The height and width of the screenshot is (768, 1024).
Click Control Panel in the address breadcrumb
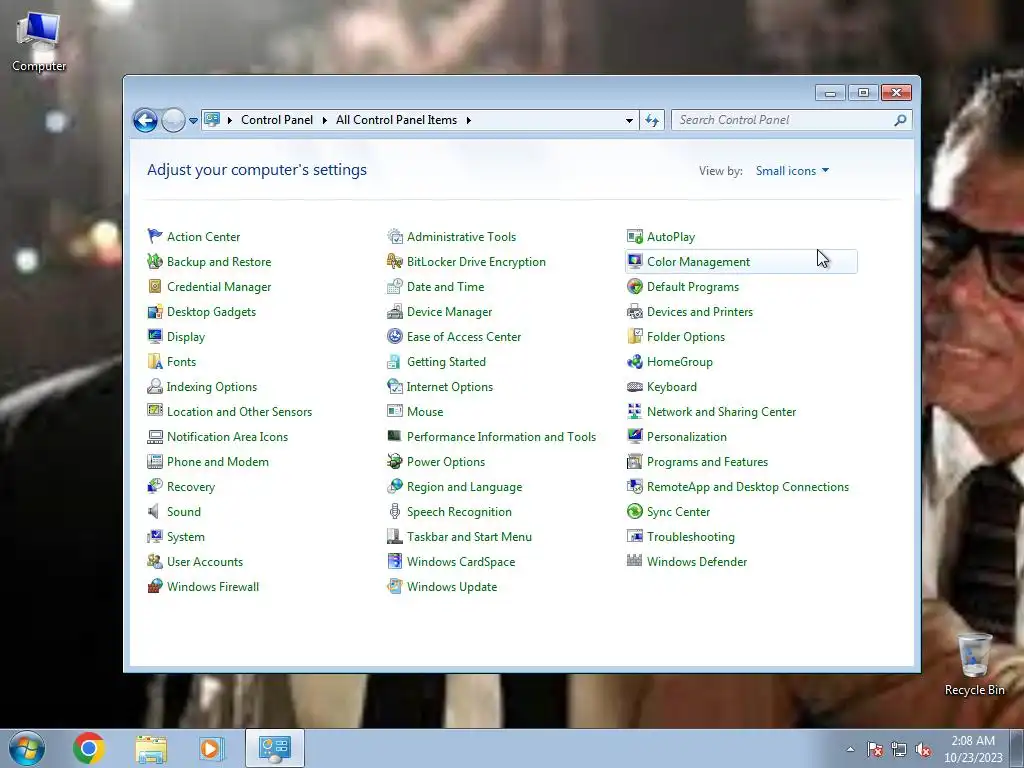tap(277, 120)
